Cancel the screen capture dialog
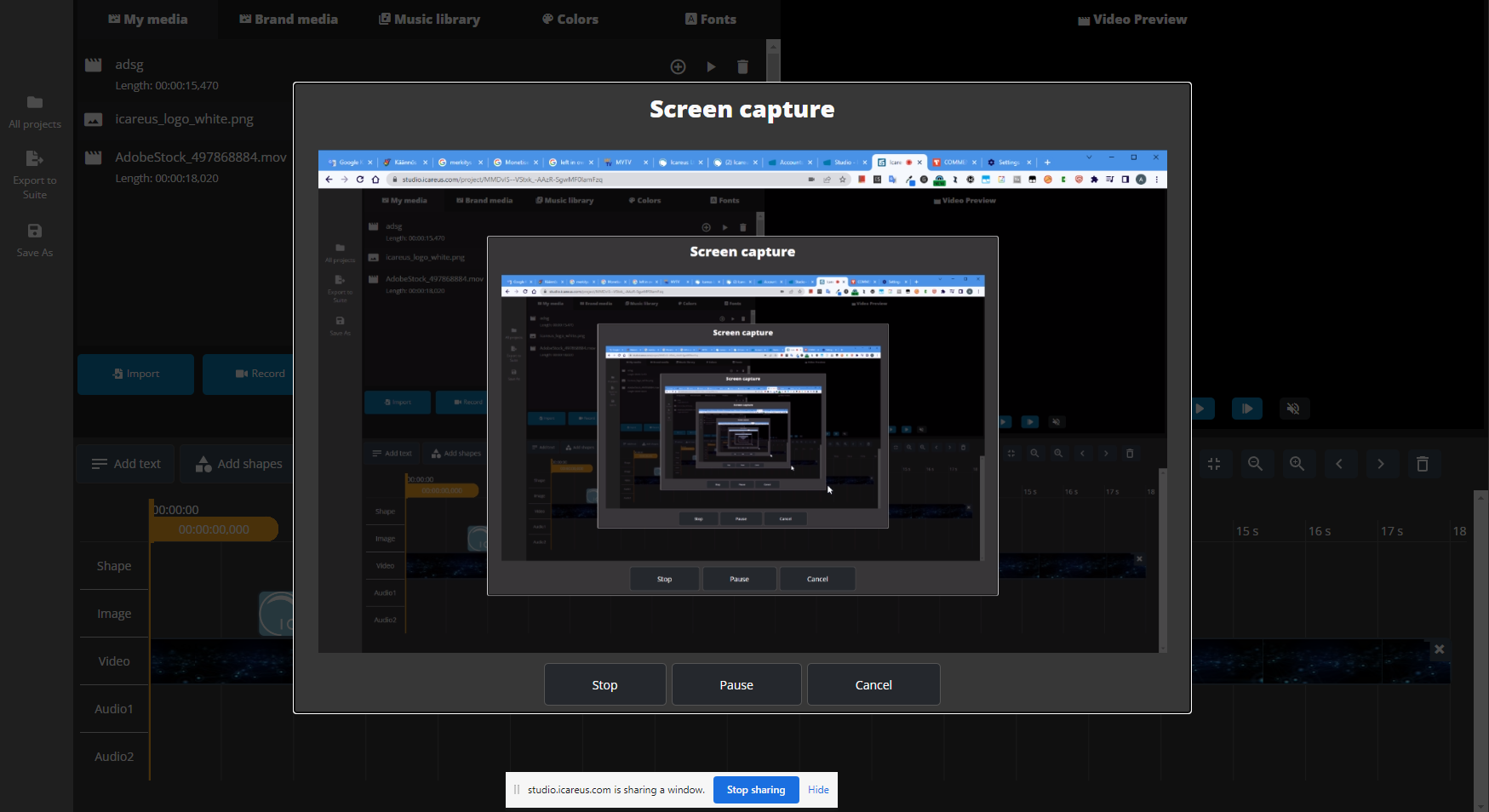Viewport: 1489px width, 812px height. [x=873, y=685]
